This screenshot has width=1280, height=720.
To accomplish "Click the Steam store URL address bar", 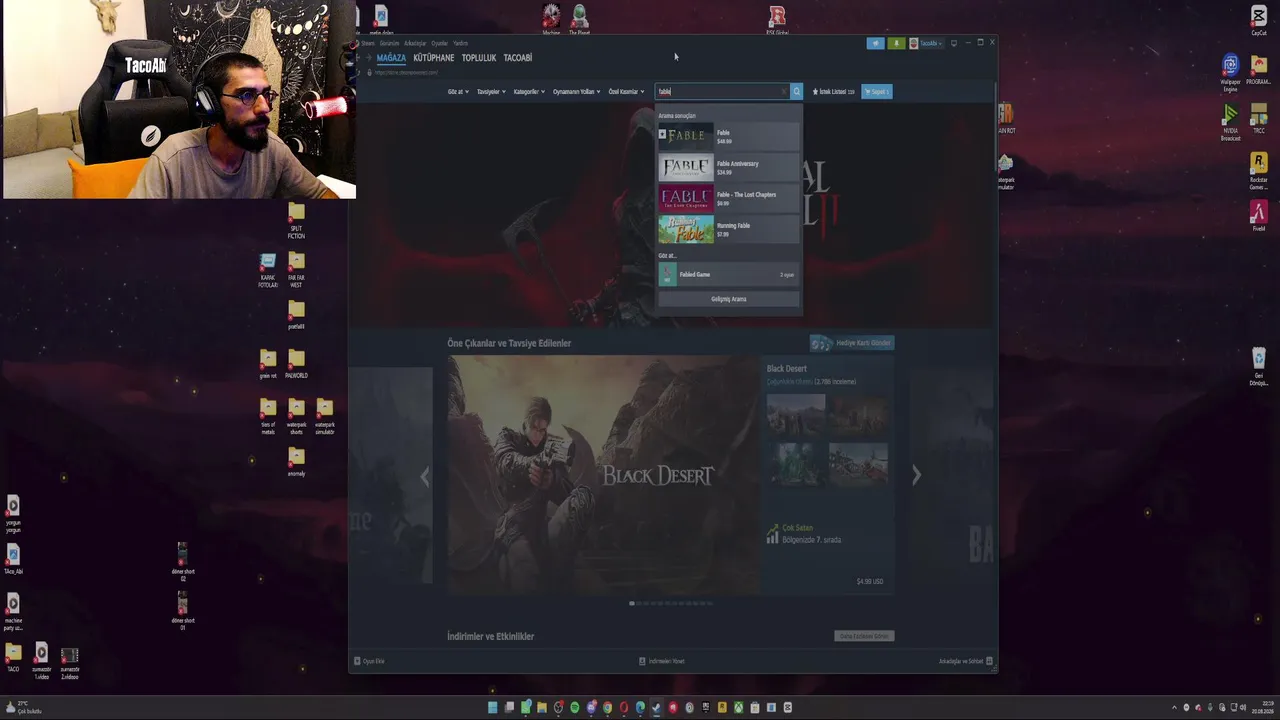I will click(408, 72).
